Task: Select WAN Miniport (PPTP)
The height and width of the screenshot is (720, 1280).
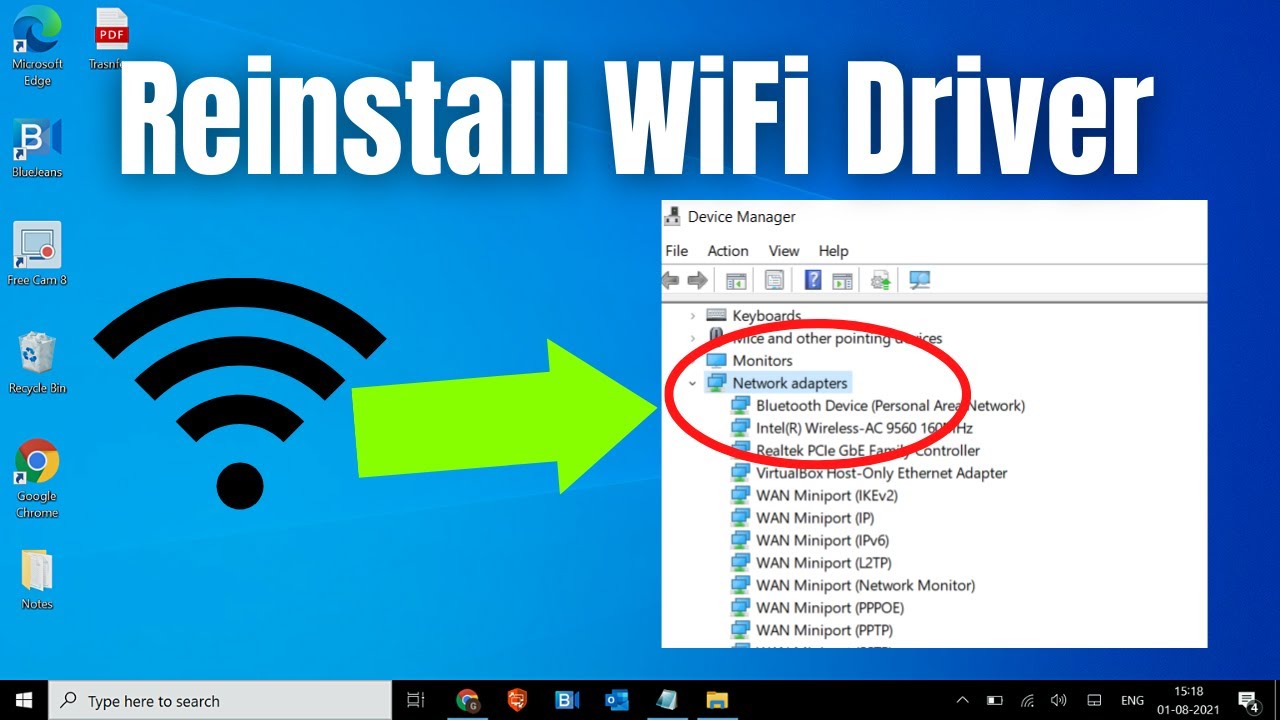Action: click(x=812, y=631)
